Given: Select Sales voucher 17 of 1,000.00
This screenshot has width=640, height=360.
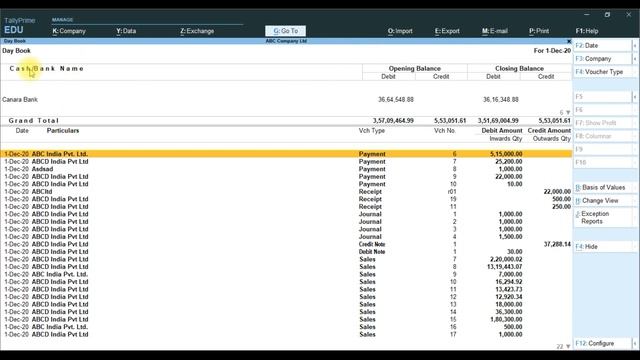Looking at the screenshot, I should [286, 334].
